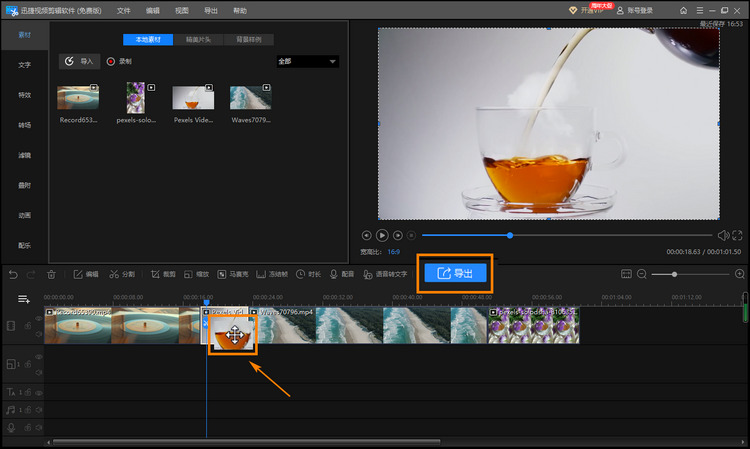The height and width of the screenshot is (449, 750).
Task: Open the 导出 menu in menu bar
Action: click(x=211, y=11)
